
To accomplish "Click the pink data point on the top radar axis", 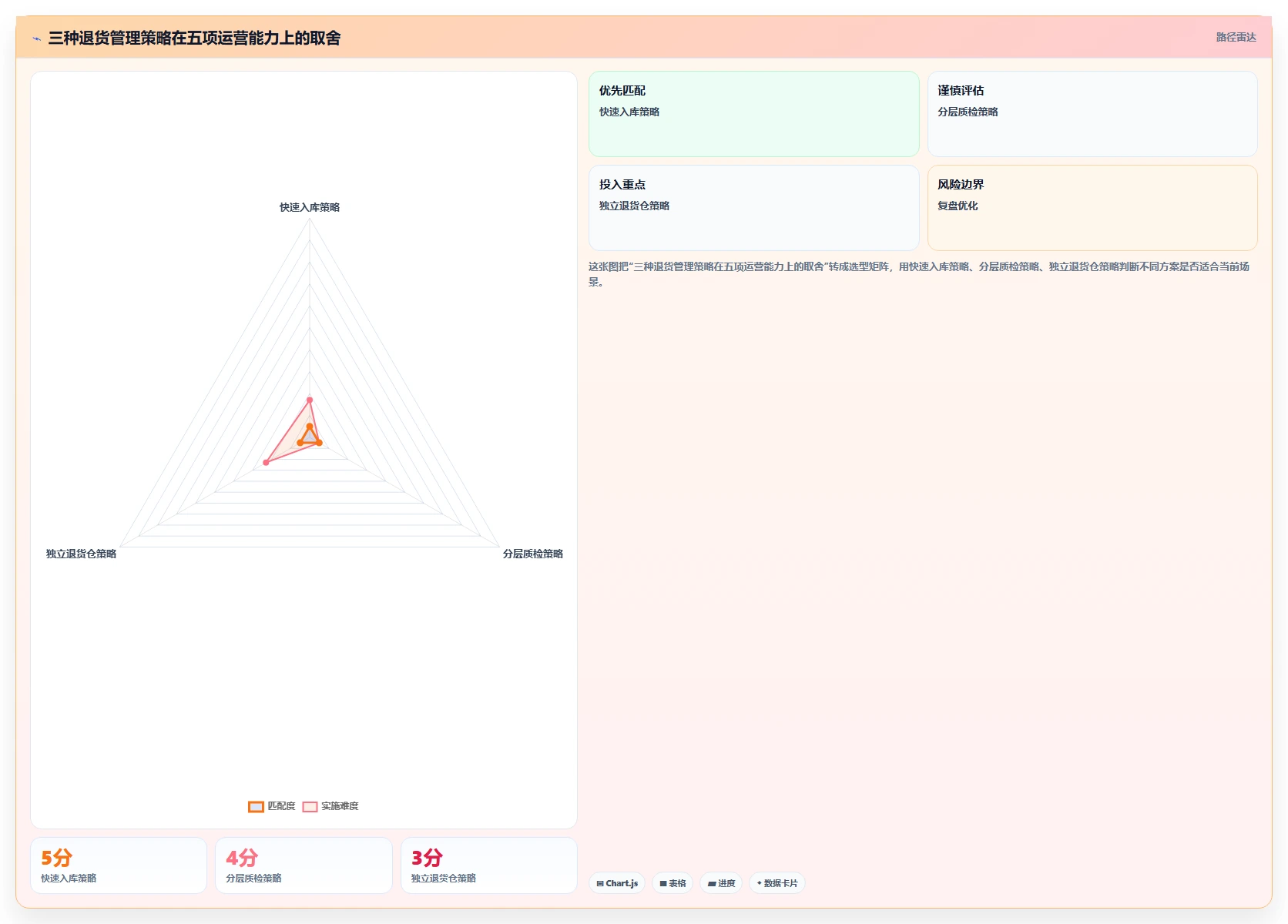I will pos(310,400).
